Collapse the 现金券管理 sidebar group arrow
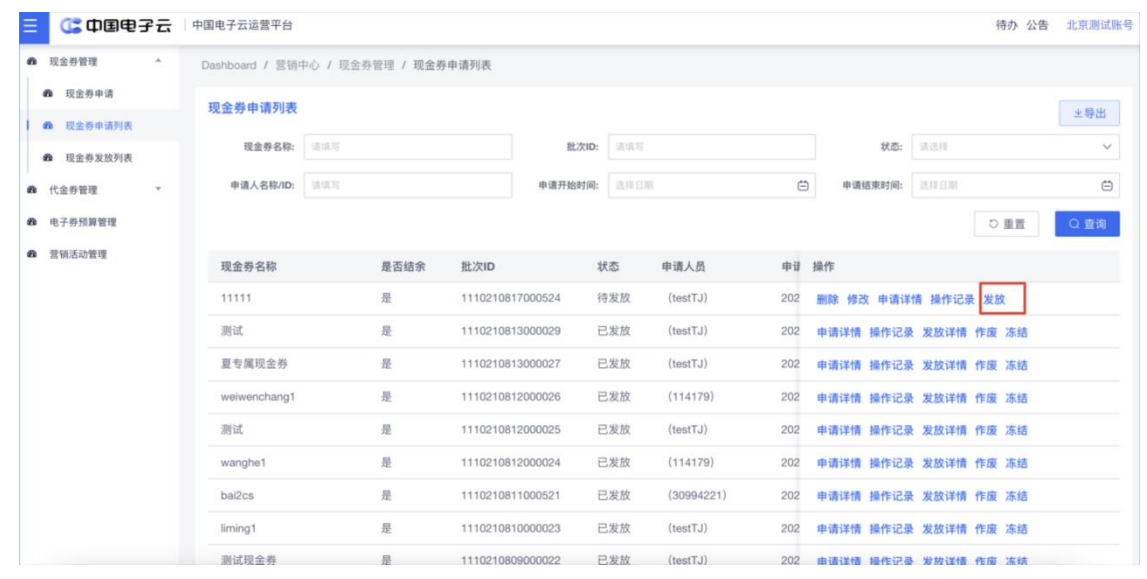Image resolution: width=1147 pixels, height=579 pixels. tap(159, 61)
